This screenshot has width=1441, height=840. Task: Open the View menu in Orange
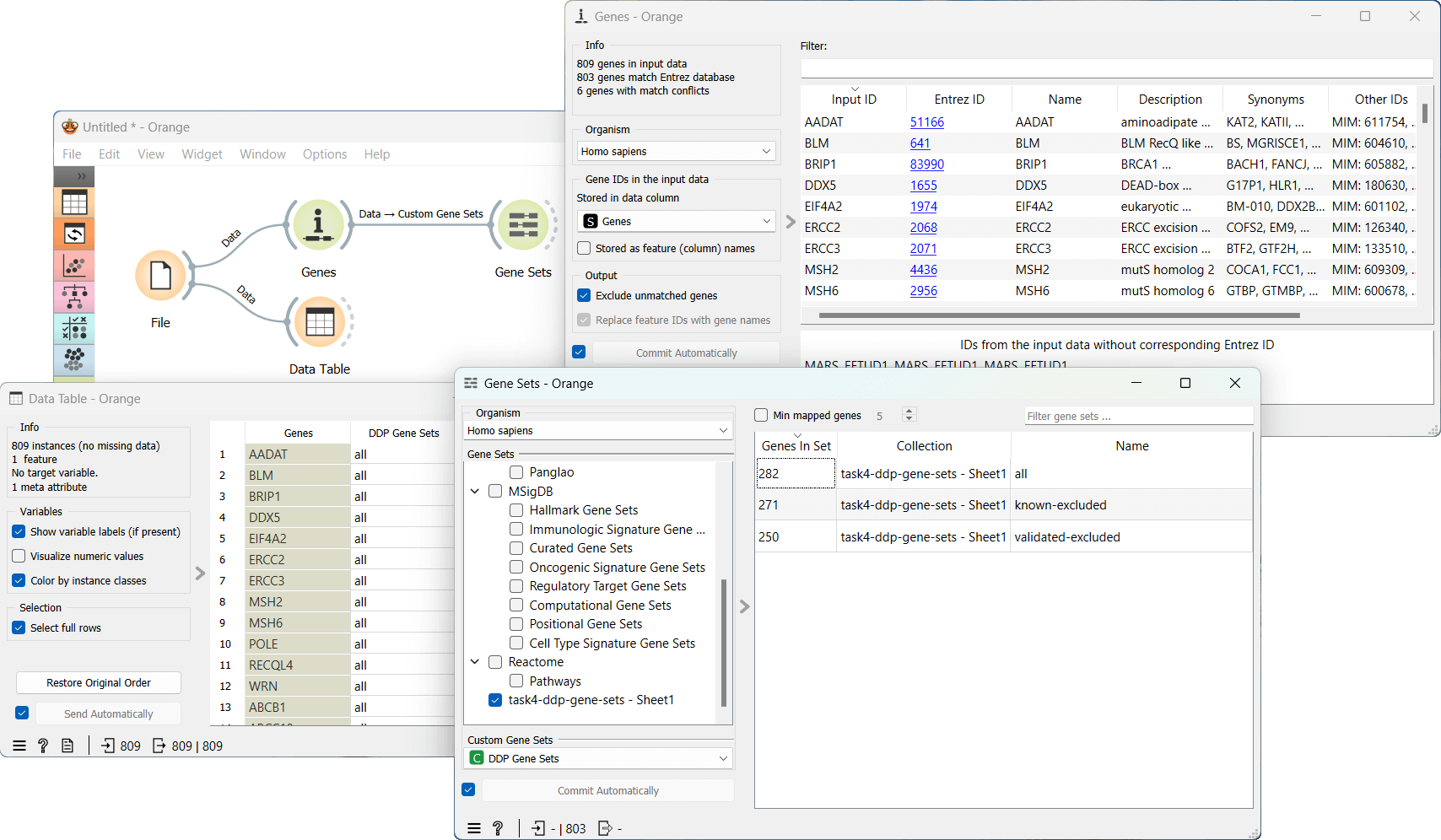tap(151, 153)
